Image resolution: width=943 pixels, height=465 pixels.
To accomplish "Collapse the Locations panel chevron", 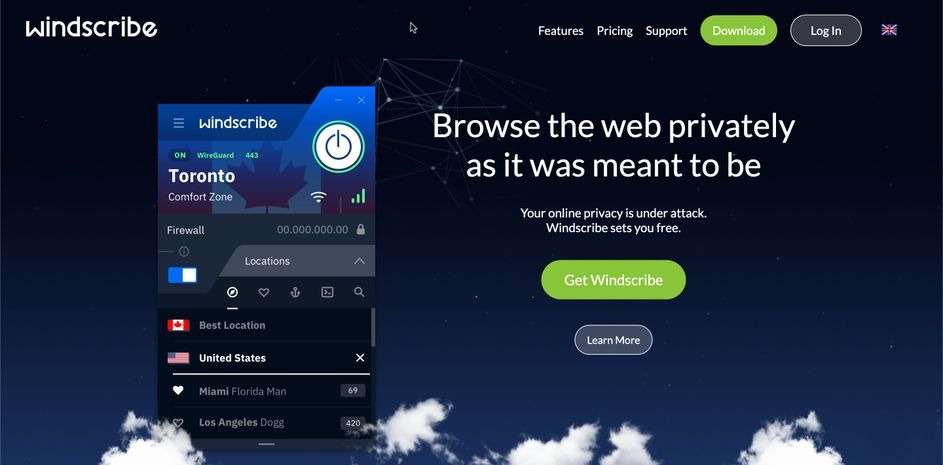I will point(359,261).
